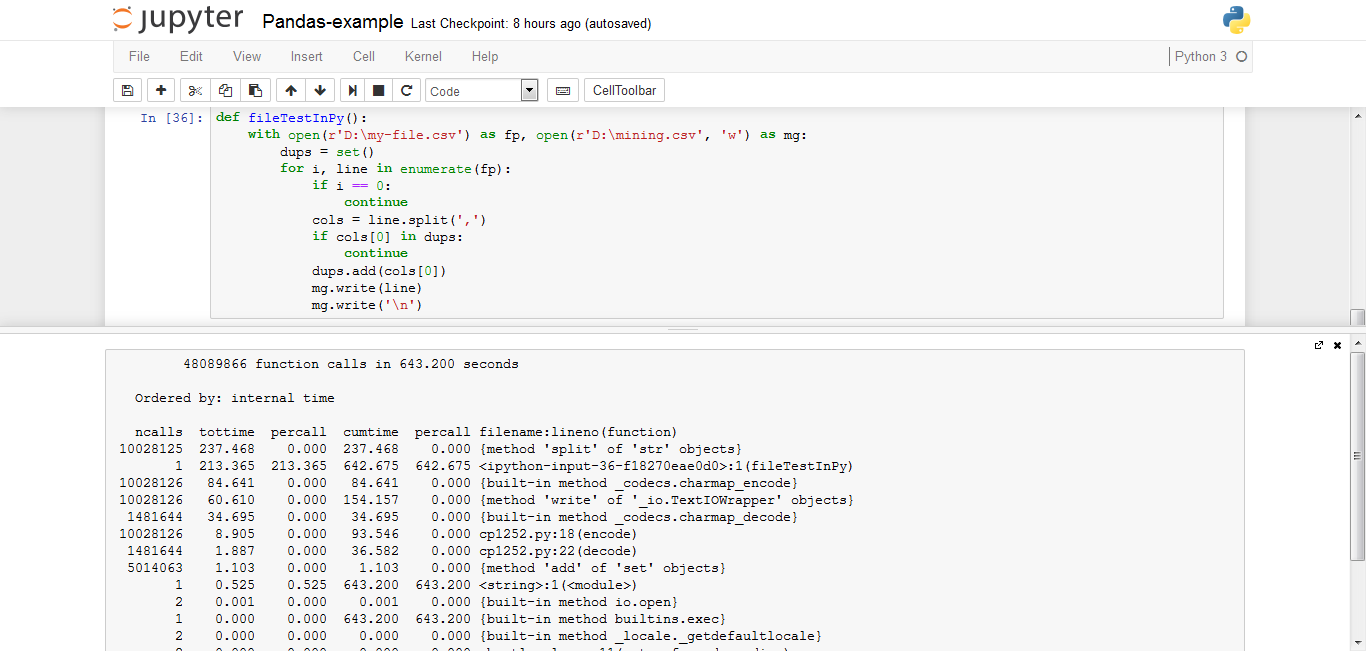Click the Jupyter logo

coord(178,19)
